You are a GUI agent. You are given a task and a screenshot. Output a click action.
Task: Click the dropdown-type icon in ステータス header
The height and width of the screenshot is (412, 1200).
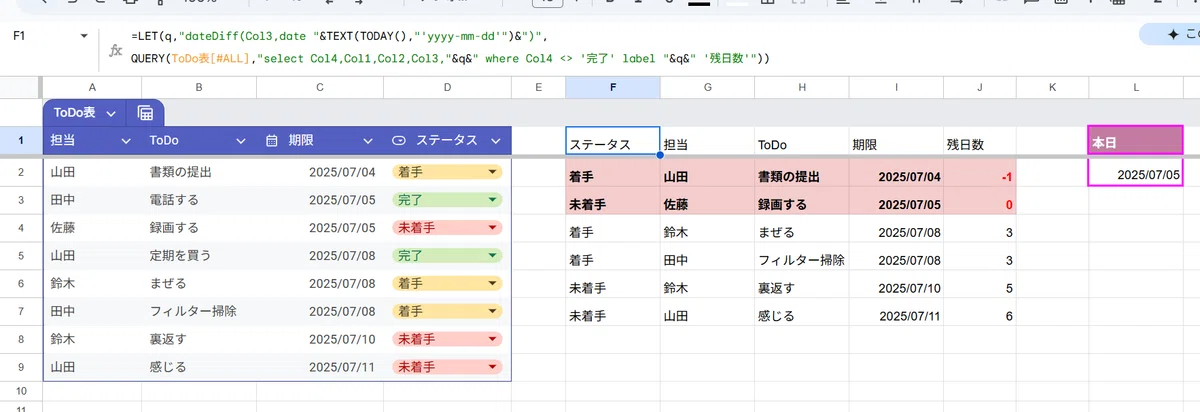pos(399,142)
